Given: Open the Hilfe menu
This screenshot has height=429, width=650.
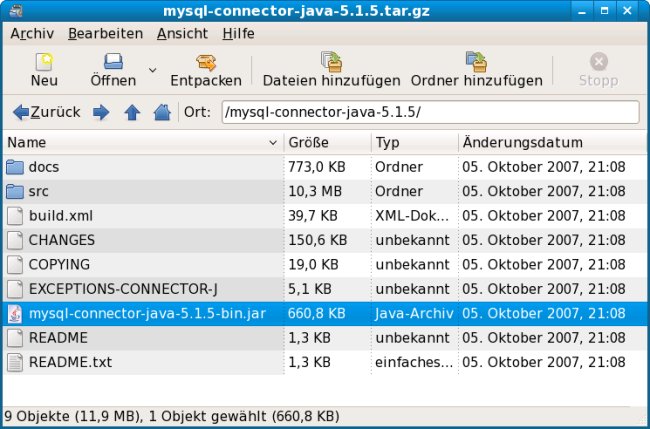Looking at the screenshot, I should pos(238,33).
